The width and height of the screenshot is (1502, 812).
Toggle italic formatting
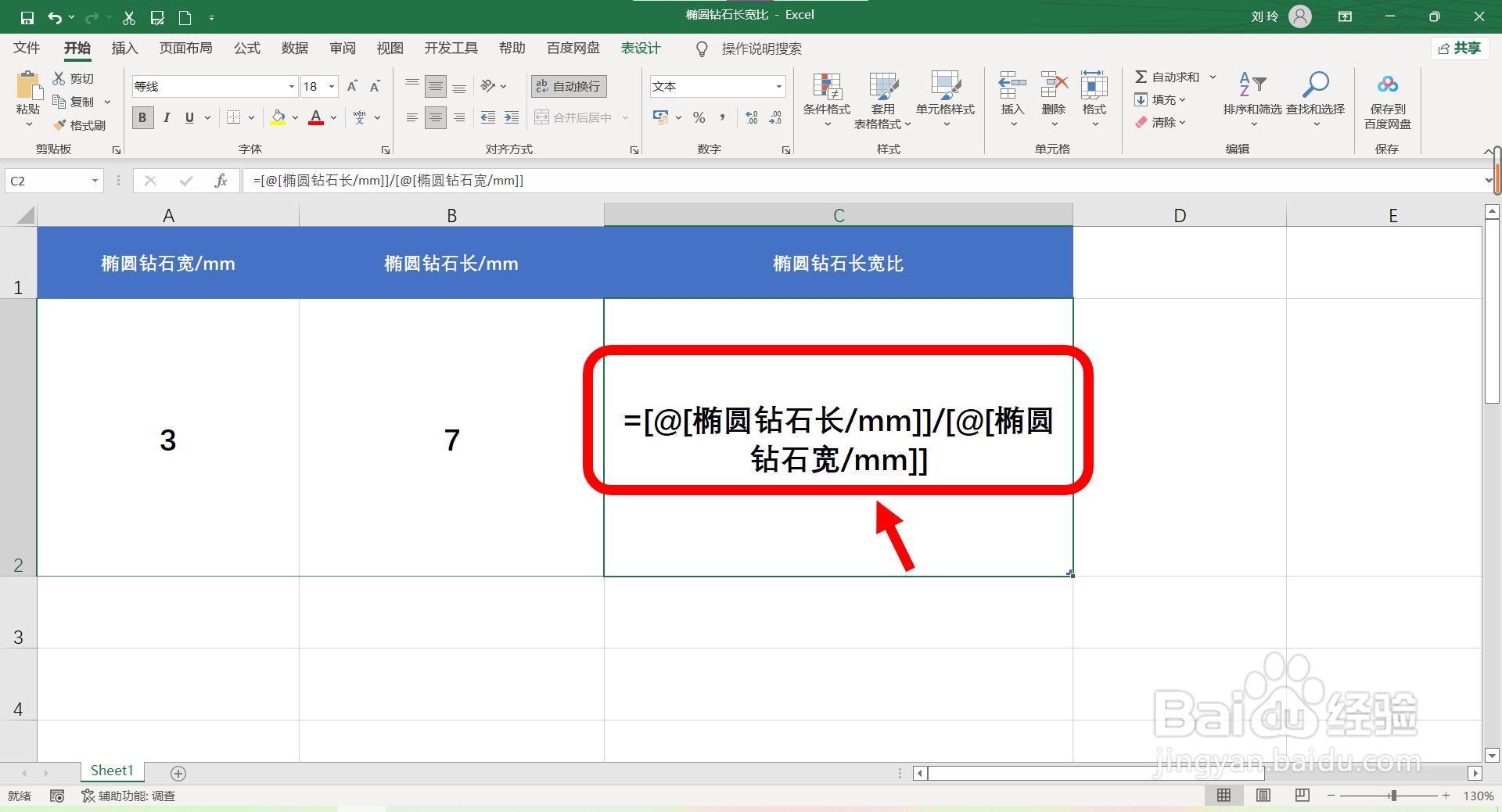pyautogui.click(x=166, y=117)
